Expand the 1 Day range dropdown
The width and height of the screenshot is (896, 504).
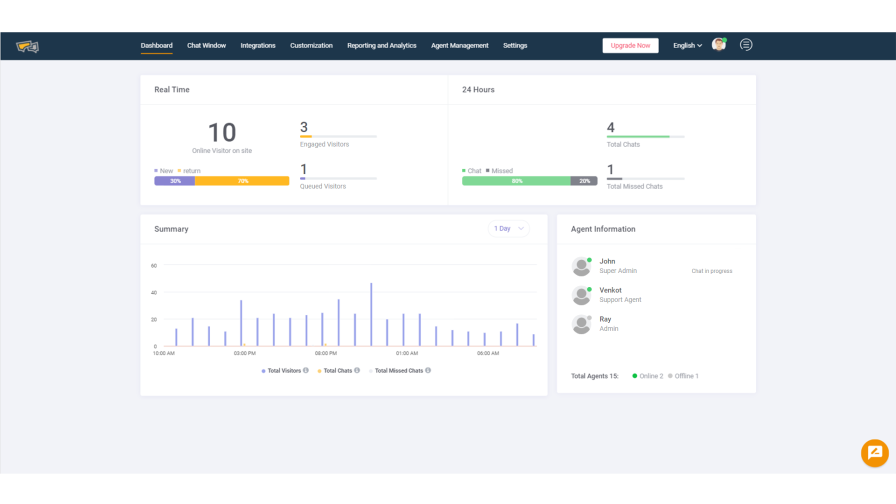(509, 229)
